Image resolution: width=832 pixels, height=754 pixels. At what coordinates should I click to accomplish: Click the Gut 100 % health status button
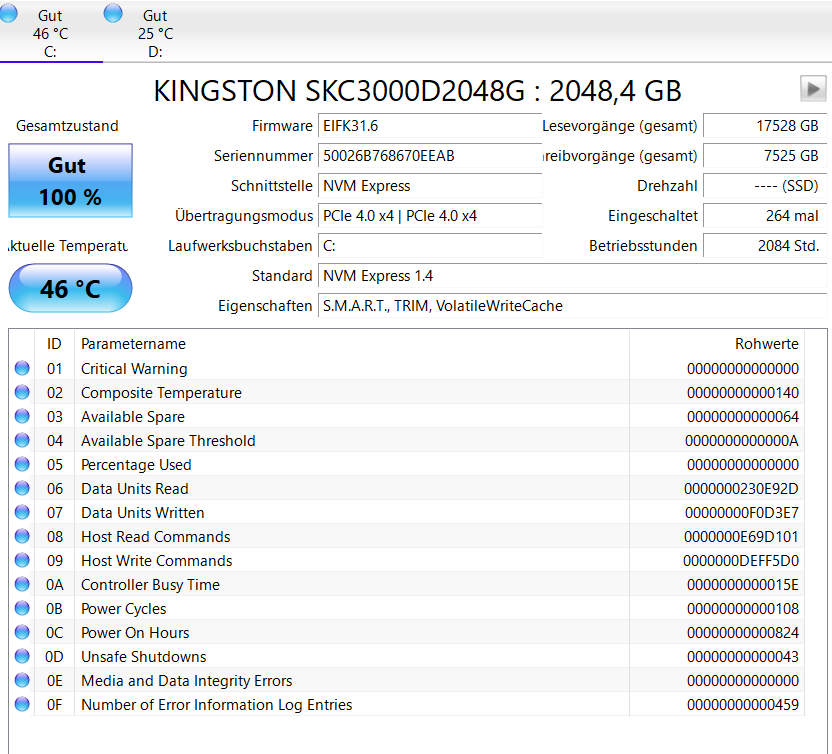[71, 180]
